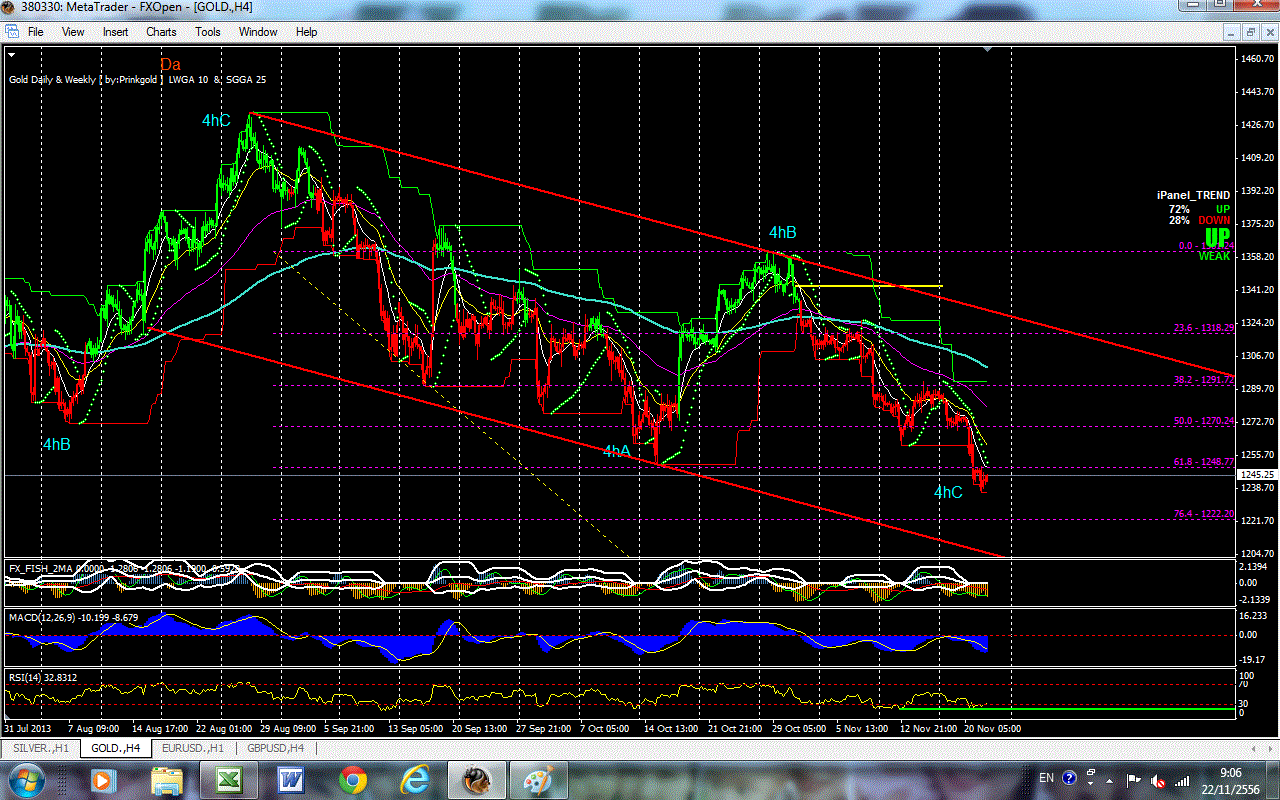Click the 1204.70 price on the axis

click(x=1256, y=553)
